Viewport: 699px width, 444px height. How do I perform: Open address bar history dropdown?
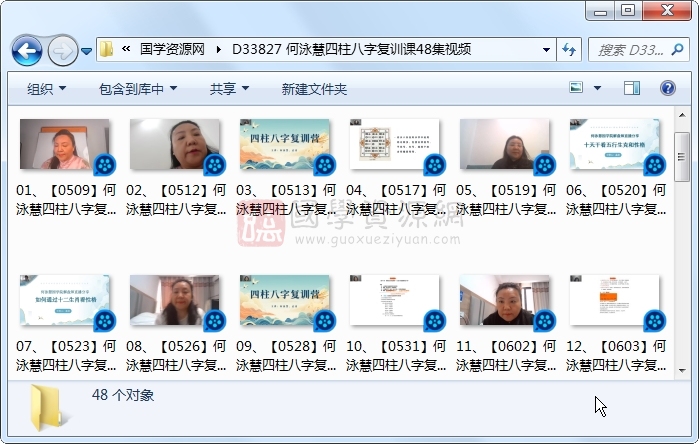coord(546,49)
